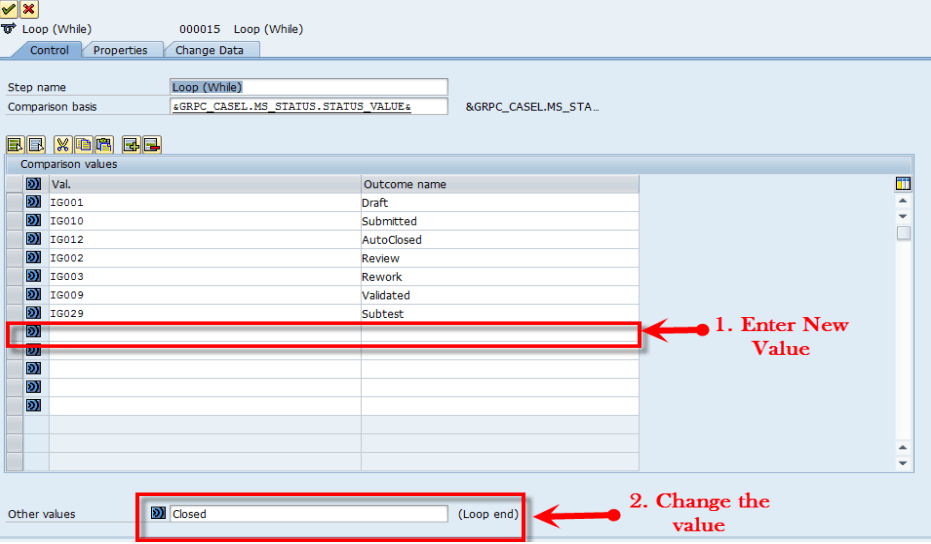Select the row marker for IG012 AutoClosed
Screen dimensions: 931x544
coord(15,239)
